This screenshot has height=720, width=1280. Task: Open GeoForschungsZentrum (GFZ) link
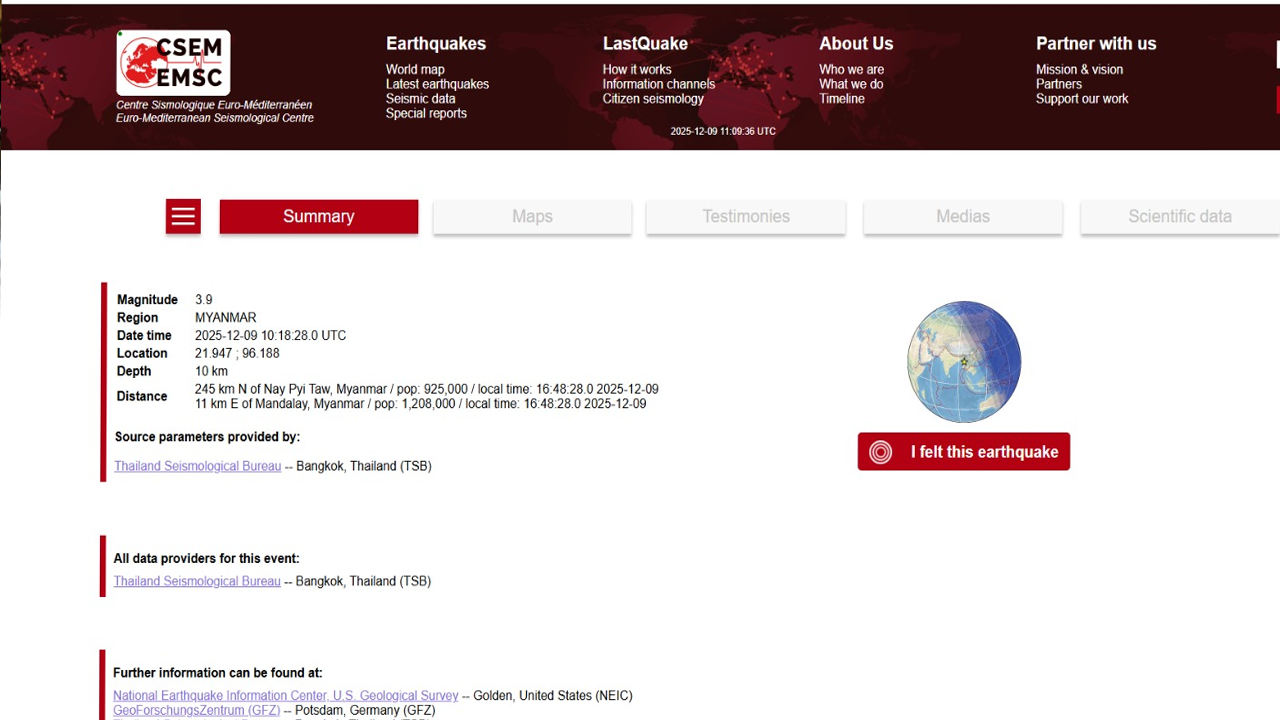click(196, 711)
